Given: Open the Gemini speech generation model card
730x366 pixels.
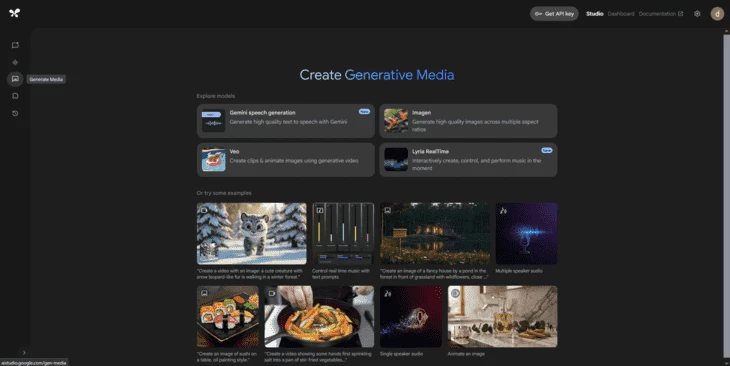Looking at the screenshot, I should click(285, 121).
